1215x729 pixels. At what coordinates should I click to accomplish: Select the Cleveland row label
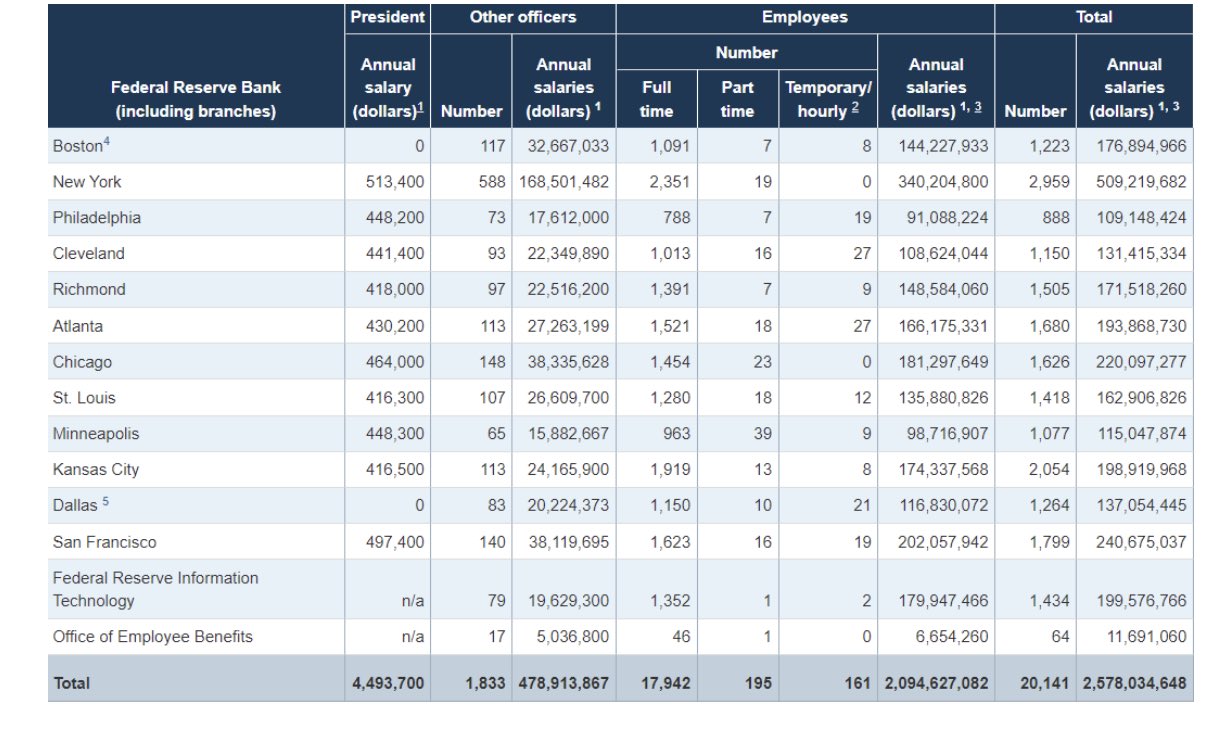click(x=88, y=254)
